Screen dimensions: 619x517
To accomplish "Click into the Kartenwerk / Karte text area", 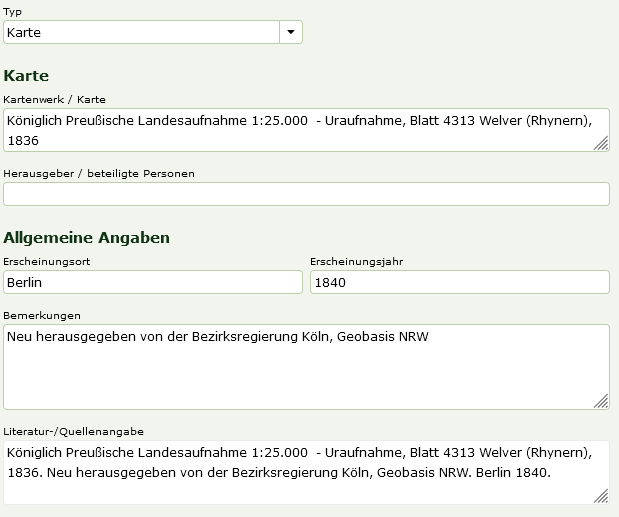I will point(306,130).
